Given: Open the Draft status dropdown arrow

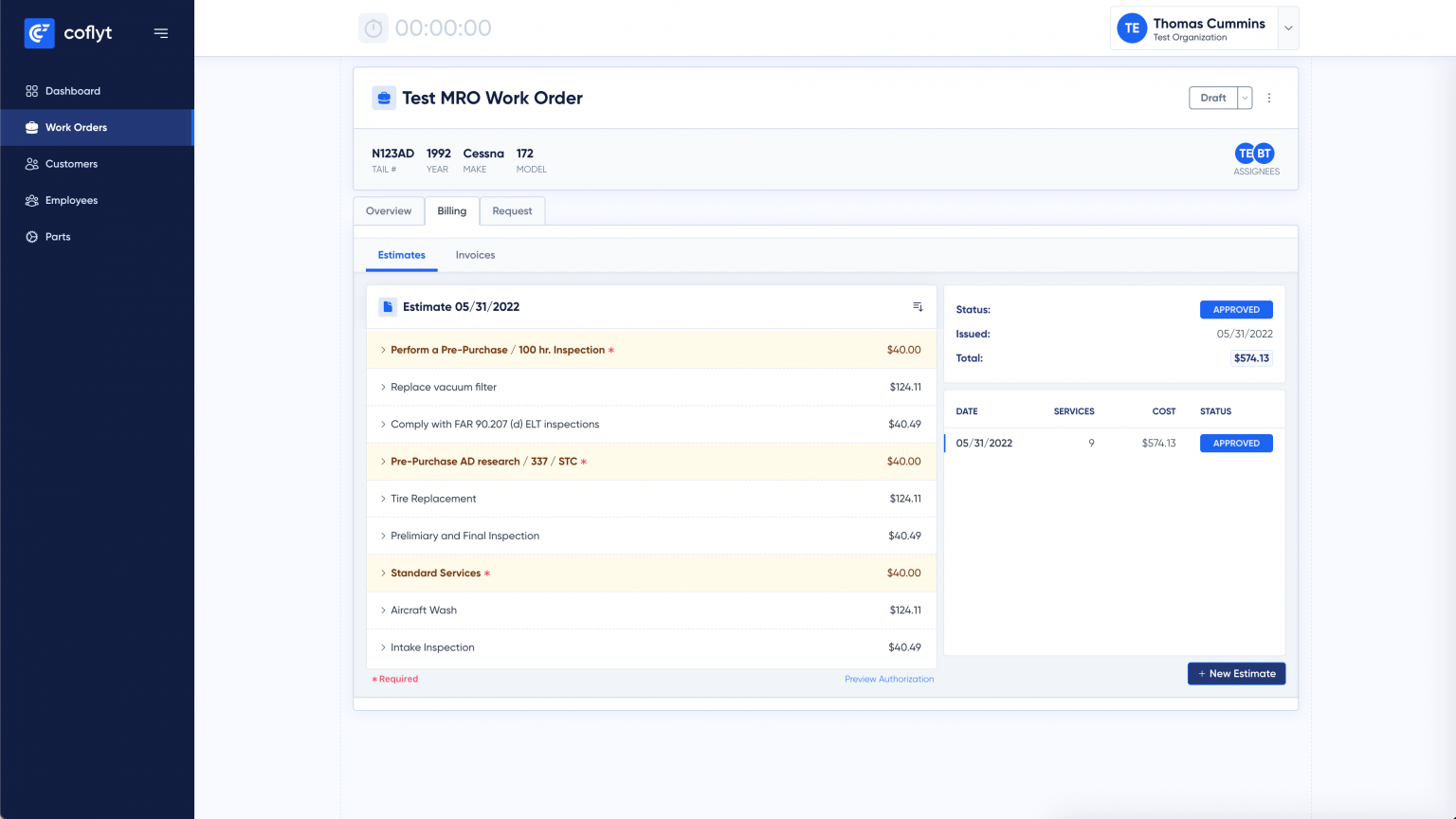Looking at the screenshot, I should tap(1245, 98).
